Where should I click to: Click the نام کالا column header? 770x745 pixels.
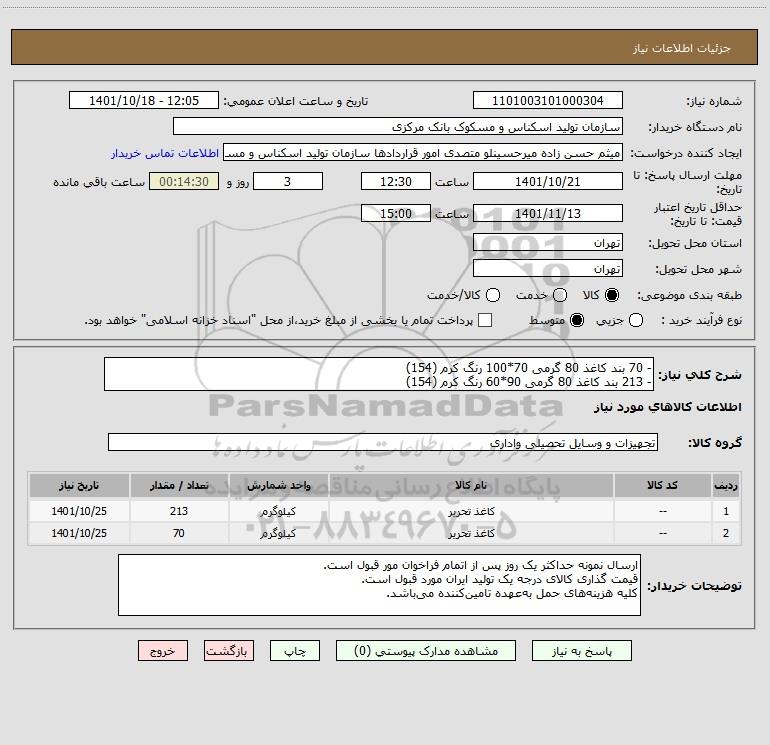click(471, 486)
